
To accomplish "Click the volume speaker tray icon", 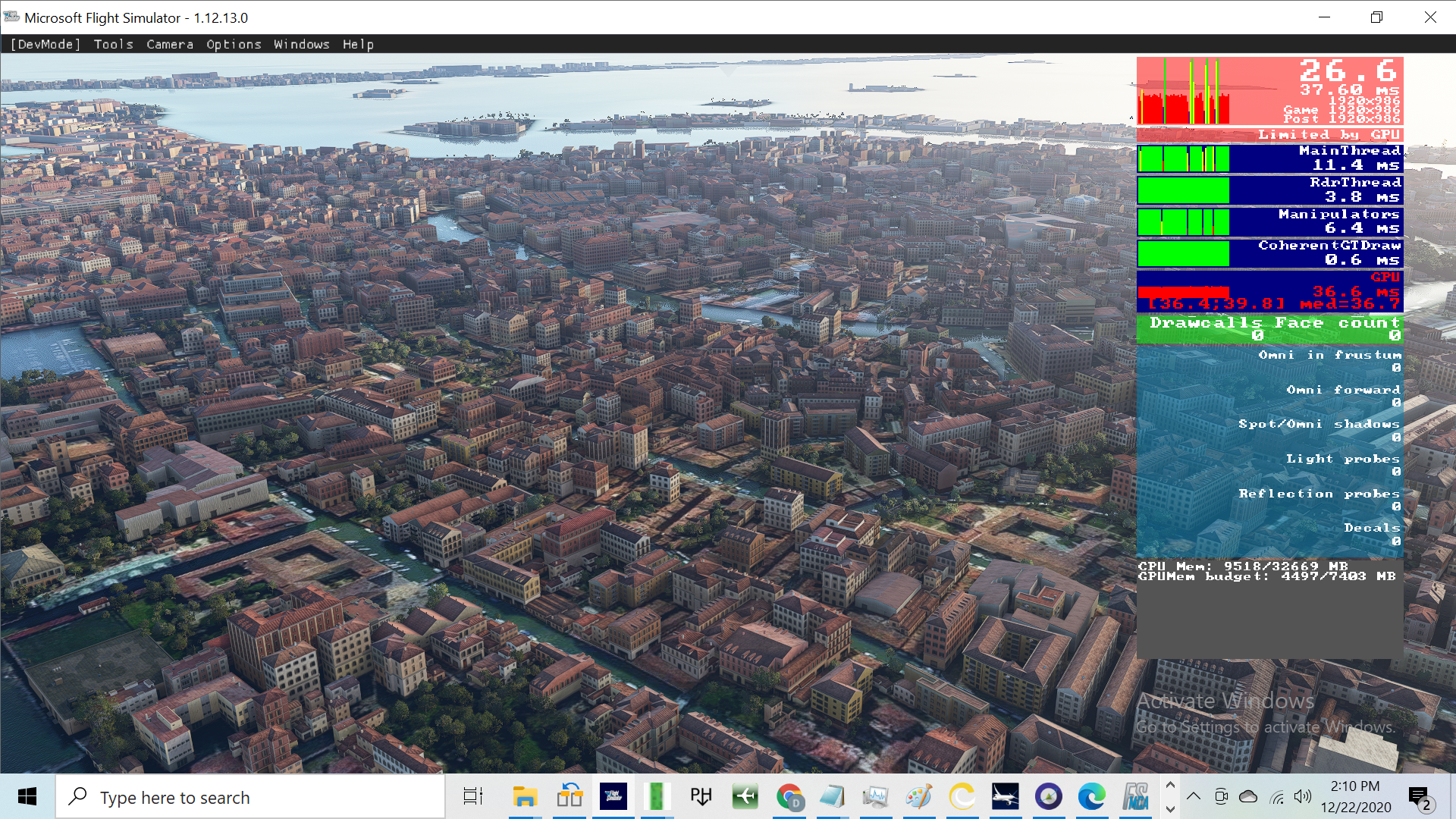I will pos(1303,796).
